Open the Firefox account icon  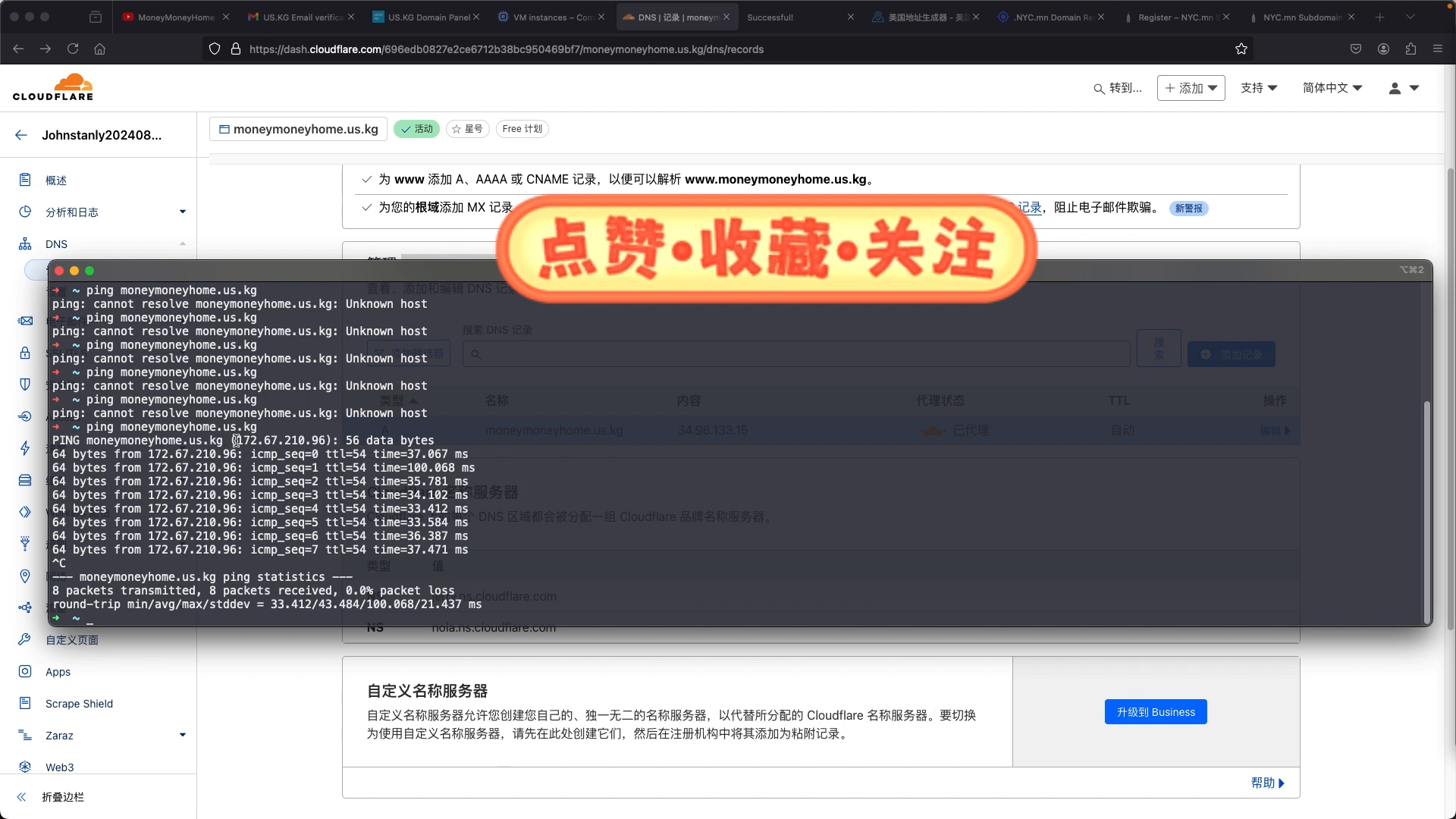click(1383, 49)
